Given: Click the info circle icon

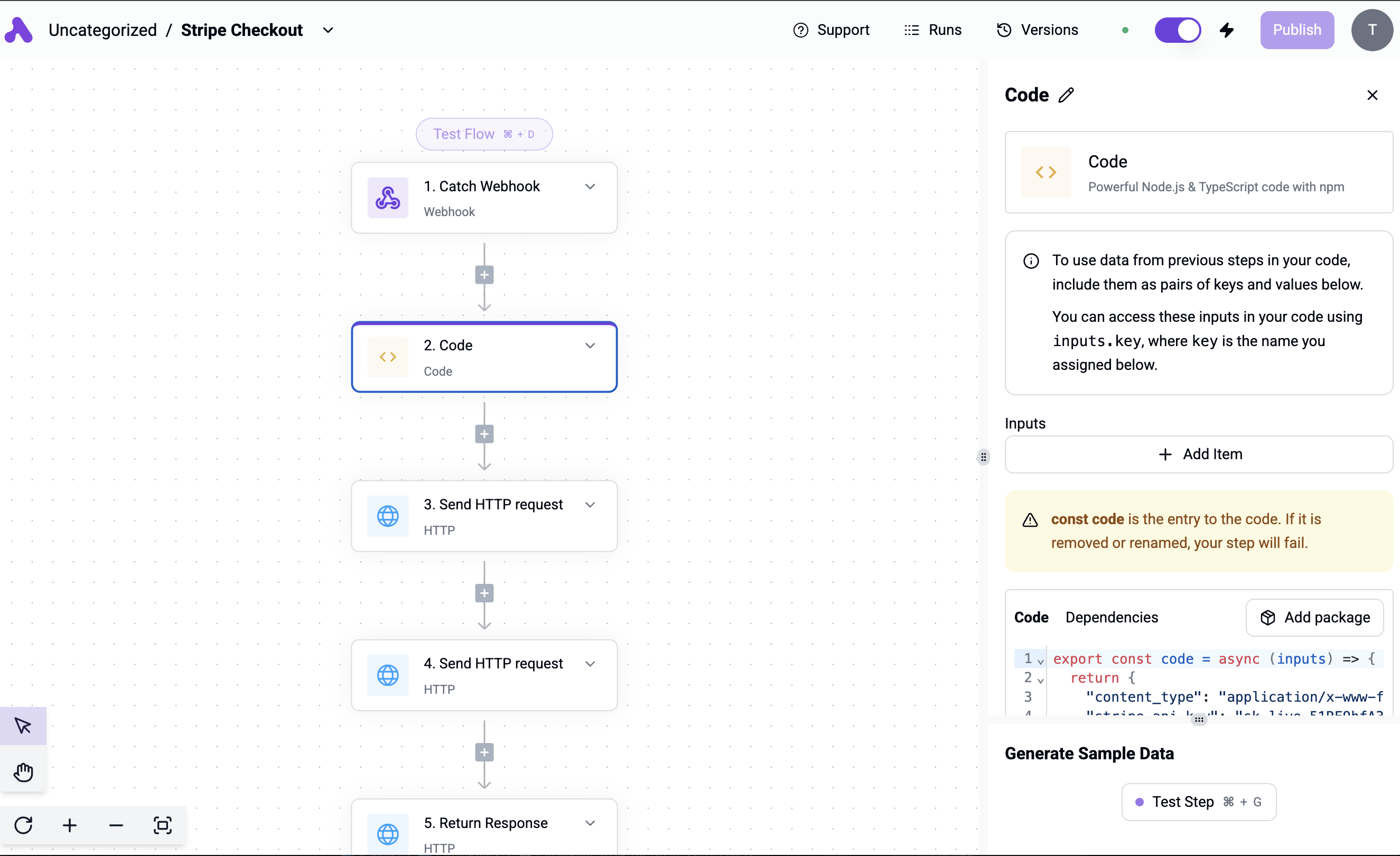Looking at the screenshot, I should tap(1031, 261).
